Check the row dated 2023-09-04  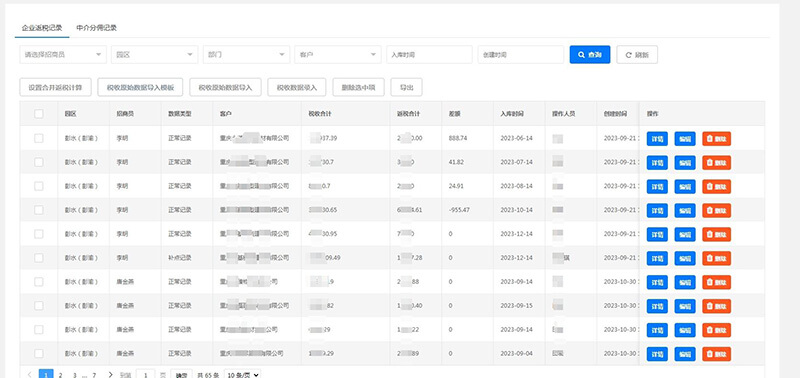[x=39, y=354]
